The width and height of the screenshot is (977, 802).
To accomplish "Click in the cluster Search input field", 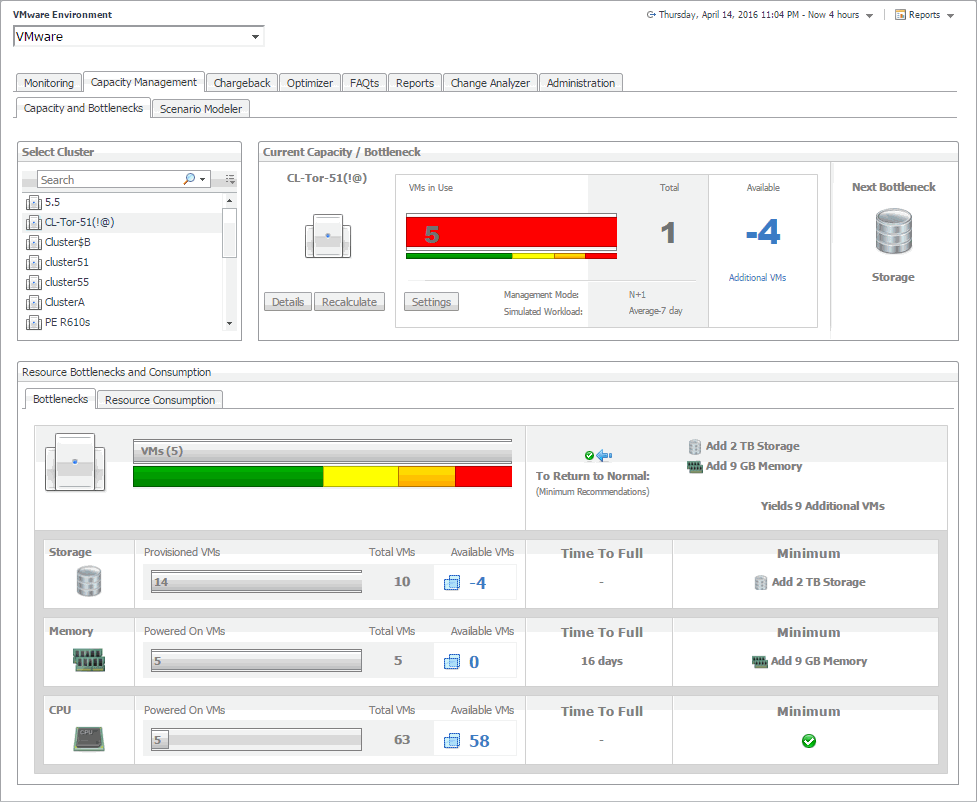I will [x=110, y=180].
